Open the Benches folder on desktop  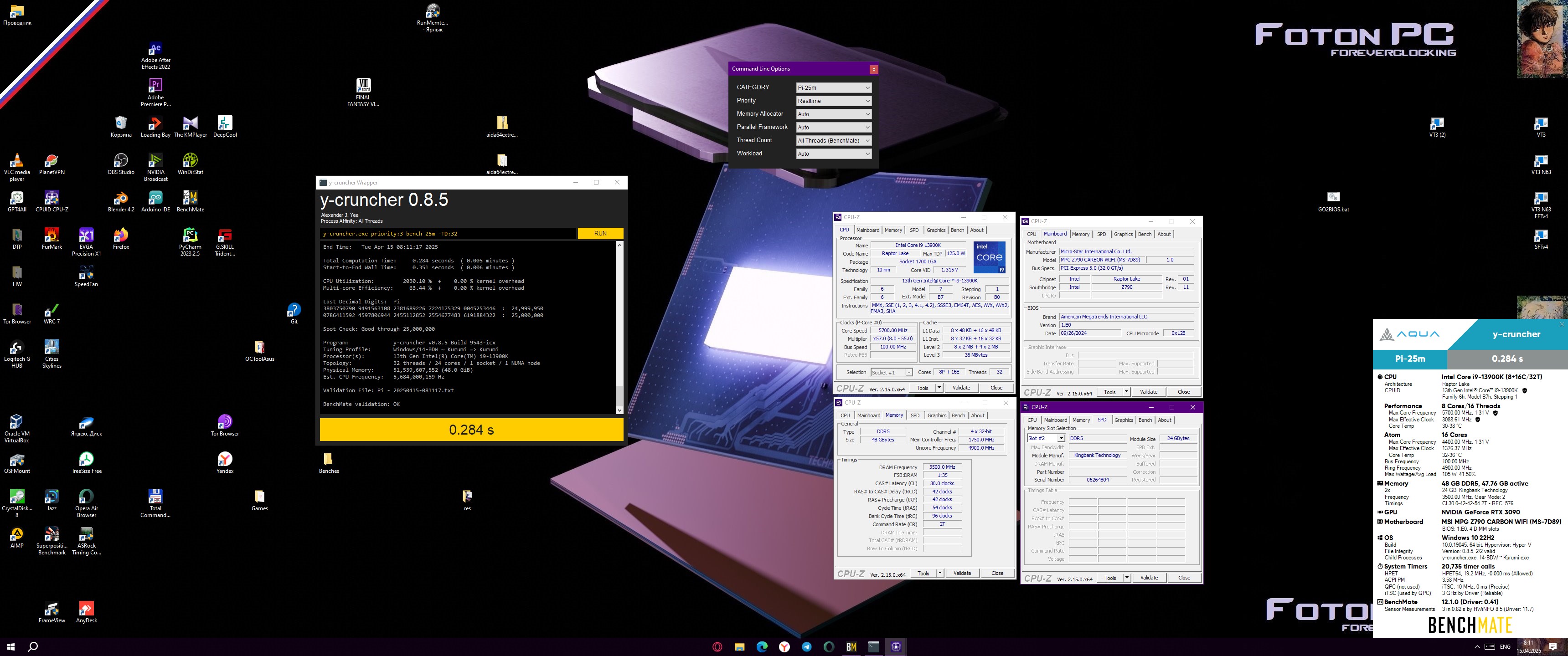[x=329, y=462]
